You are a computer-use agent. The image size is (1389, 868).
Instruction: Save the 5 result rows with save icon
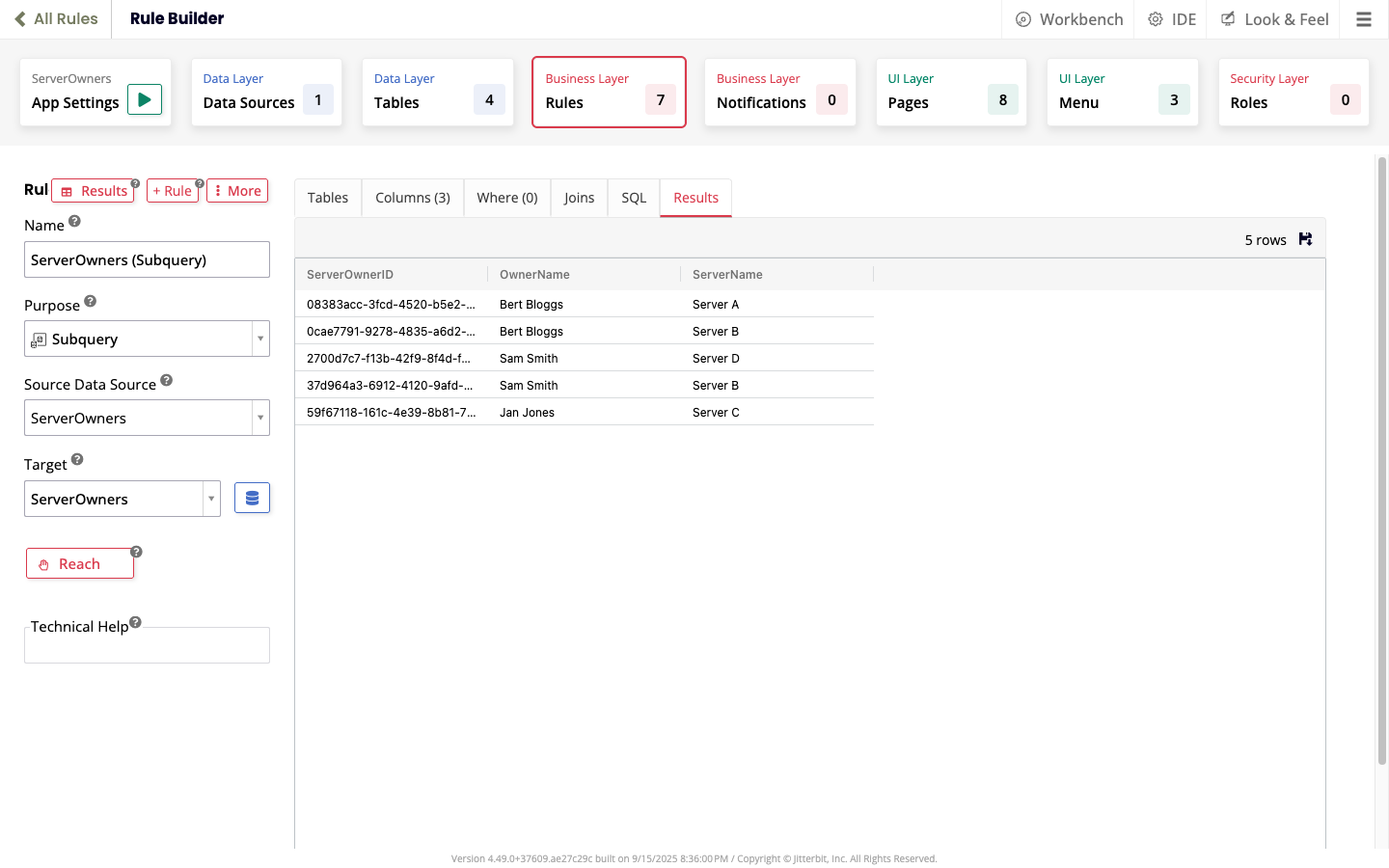point(1305,238)
